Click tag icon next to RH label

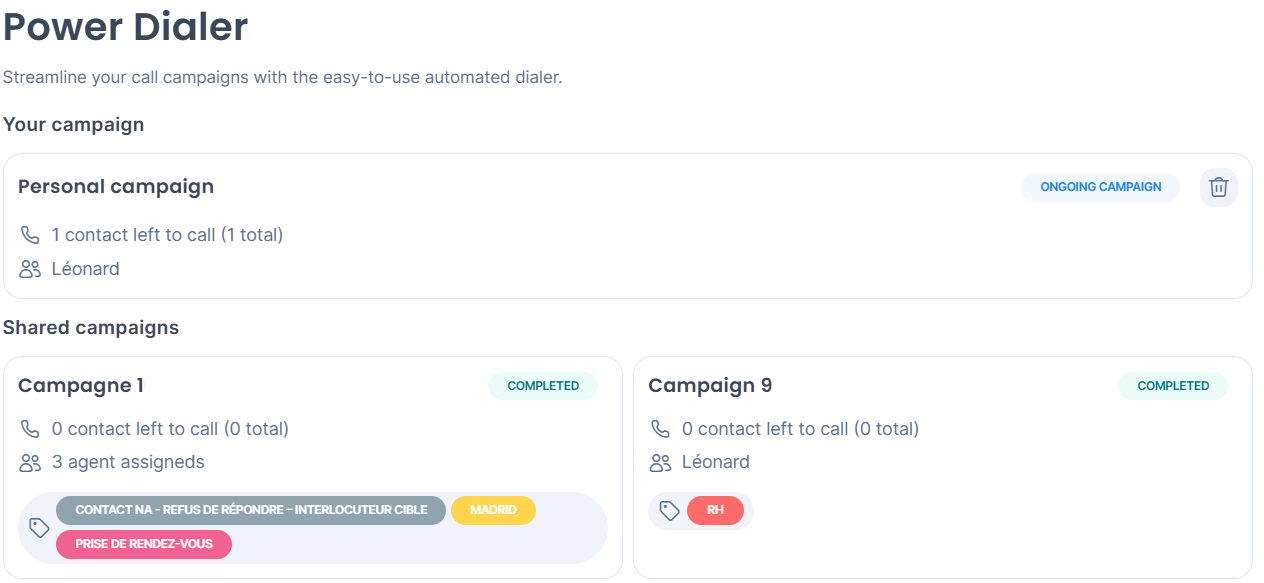[x=670, y=511]
